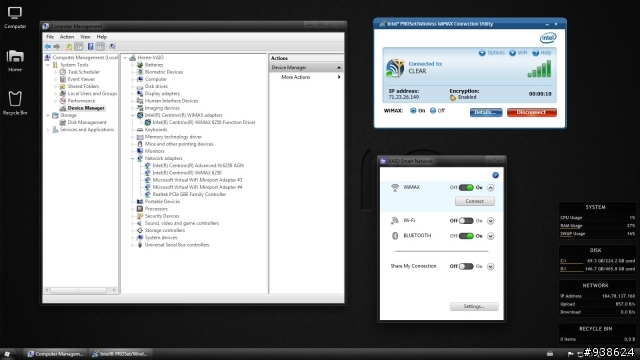Open the Computer desktop icon
Image resolution: width=640 pixels, height=360 pixels.
15,18
